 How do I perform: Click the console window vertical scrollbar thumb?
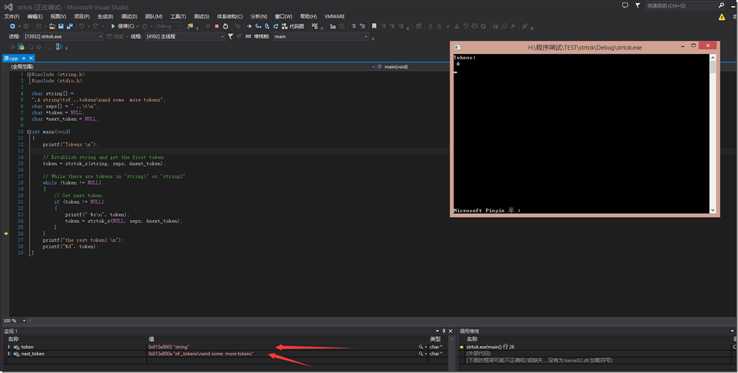coord(713,67)
